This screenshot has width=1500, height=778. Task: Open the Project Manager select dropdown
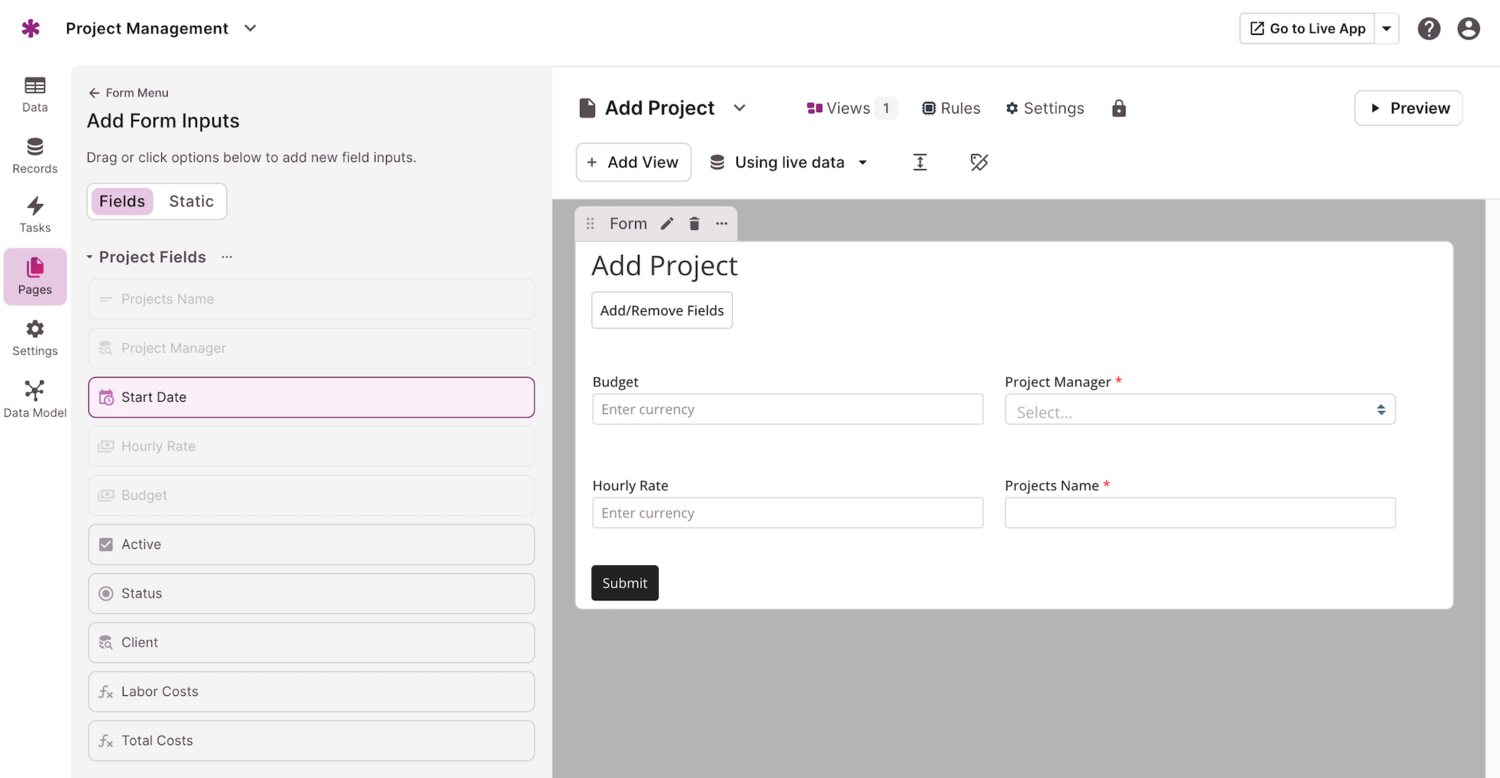(1199, 410)
